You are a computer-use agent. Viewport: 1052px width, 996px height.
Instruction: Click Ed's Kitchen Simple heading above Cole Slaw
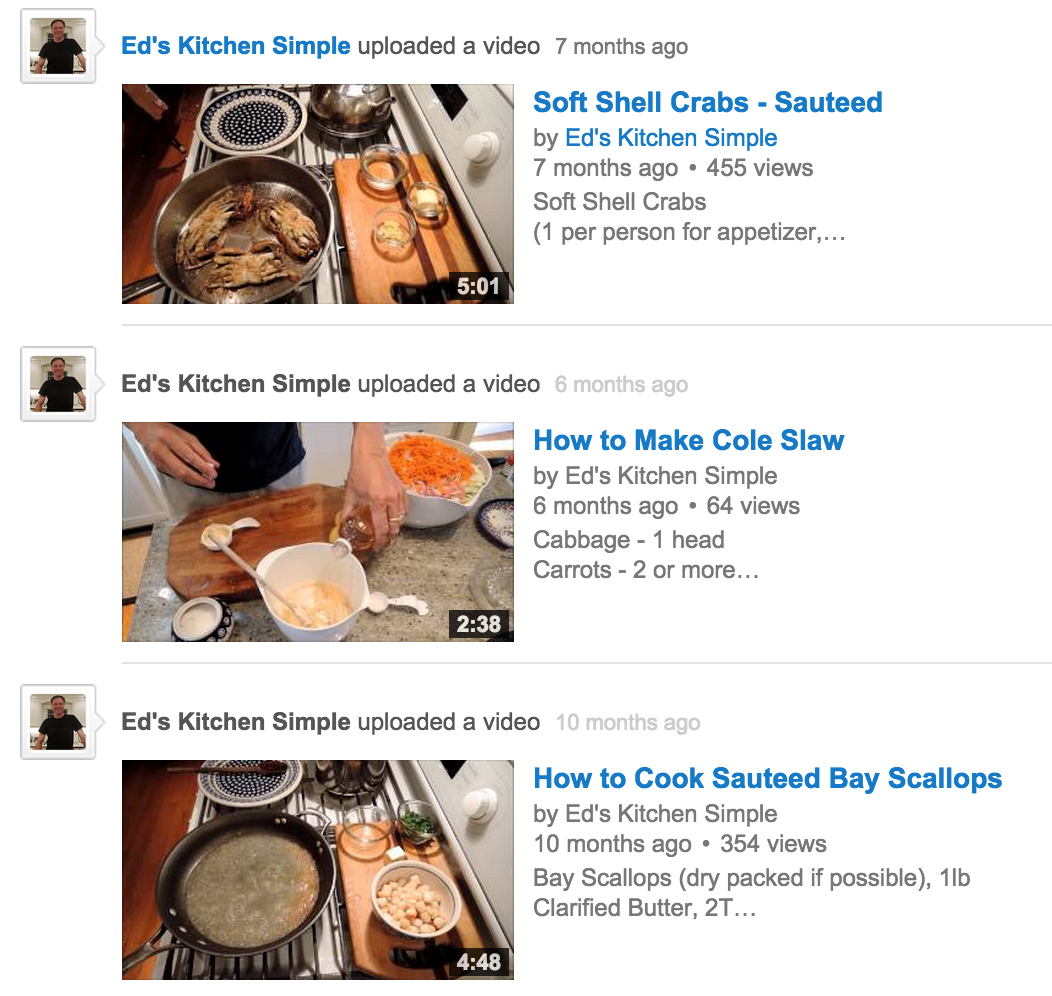(x=235, y=384)
